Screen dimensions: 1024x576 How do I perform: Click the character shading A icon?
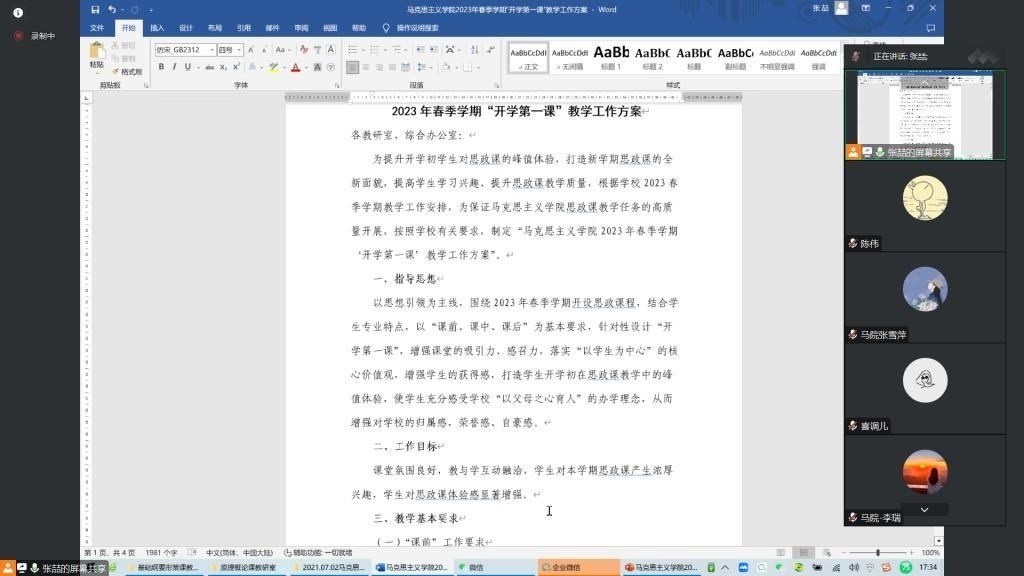coord(317,67)
